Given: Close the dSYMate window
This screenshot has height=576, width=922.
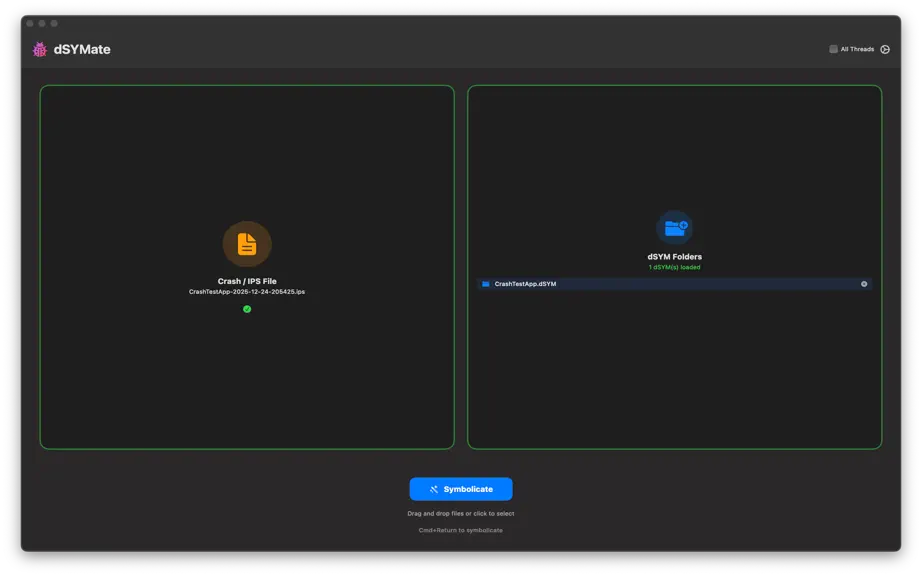Looking at the screenshot, I should 30,24.
